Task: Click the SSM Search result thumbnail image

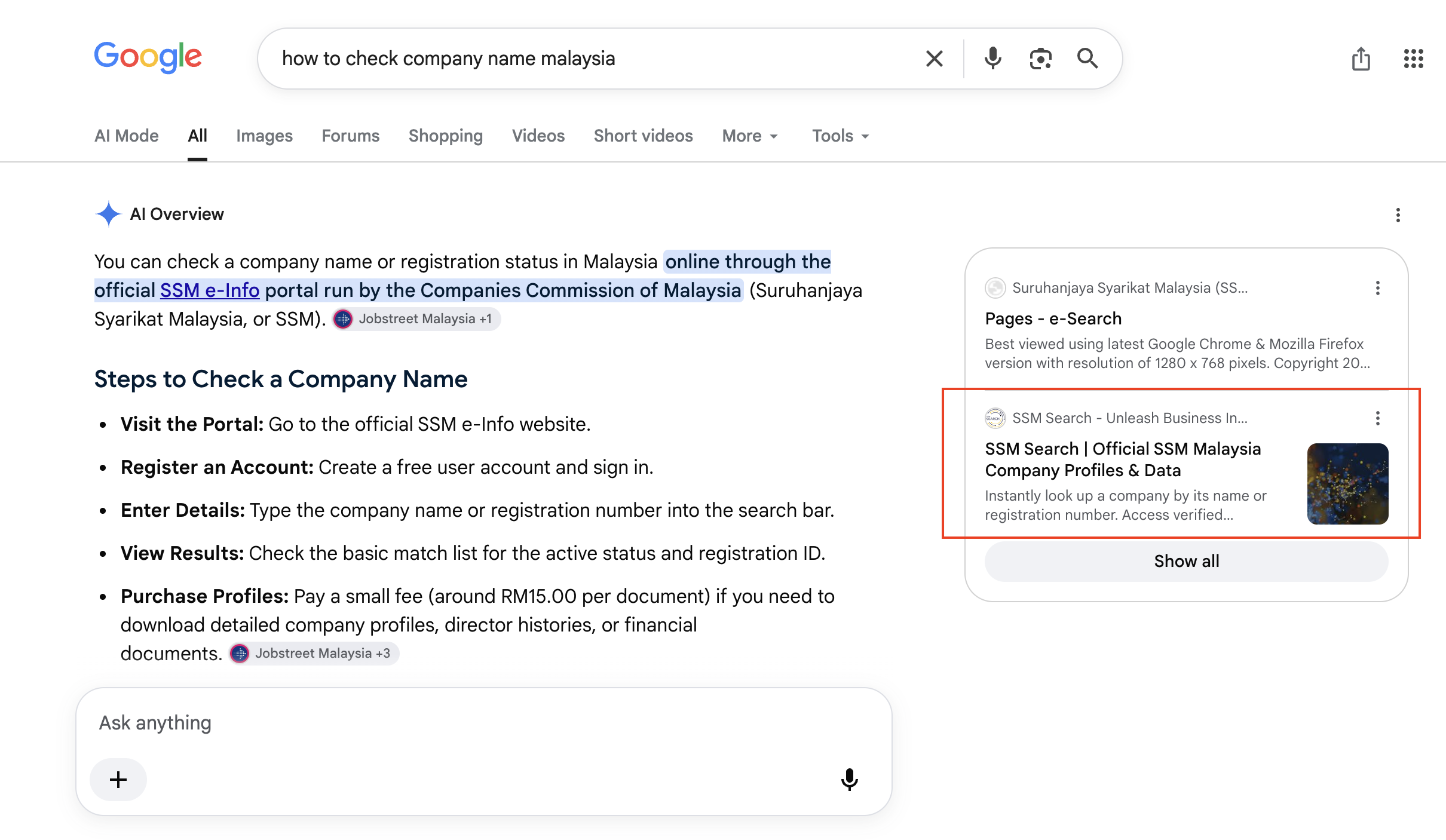Action: click(x=1347, y=484)
